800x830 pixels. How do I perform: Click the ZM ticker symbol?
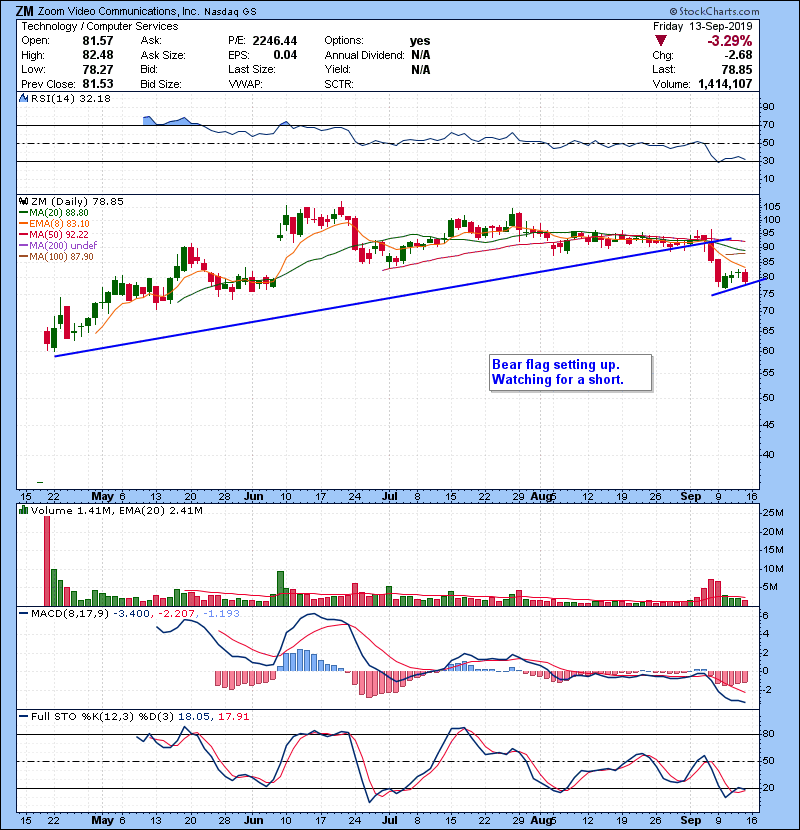tap(24, 11)
